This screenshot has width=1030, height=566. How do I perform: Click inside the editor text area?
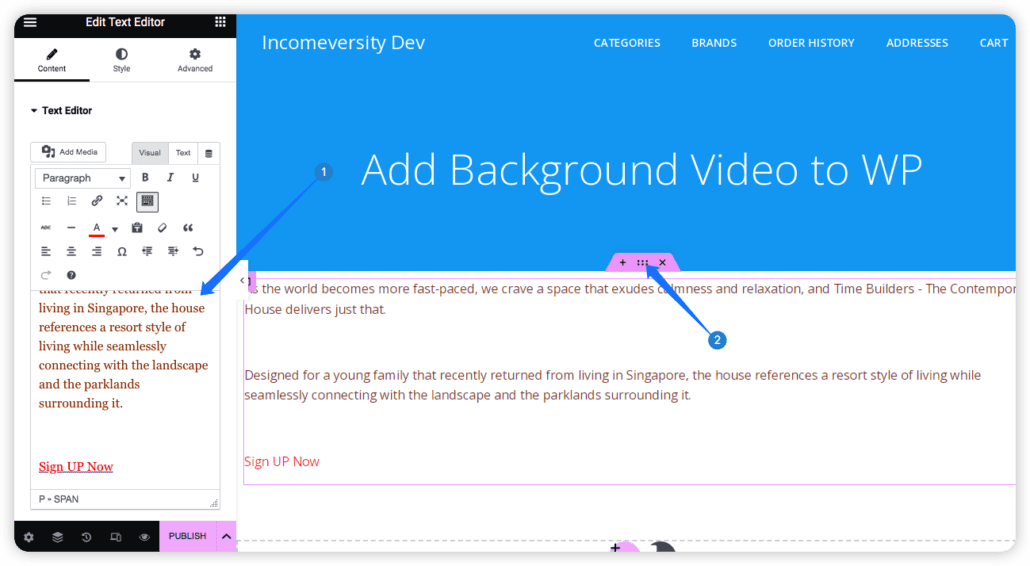pyautogui.click(x=125, y=390)
